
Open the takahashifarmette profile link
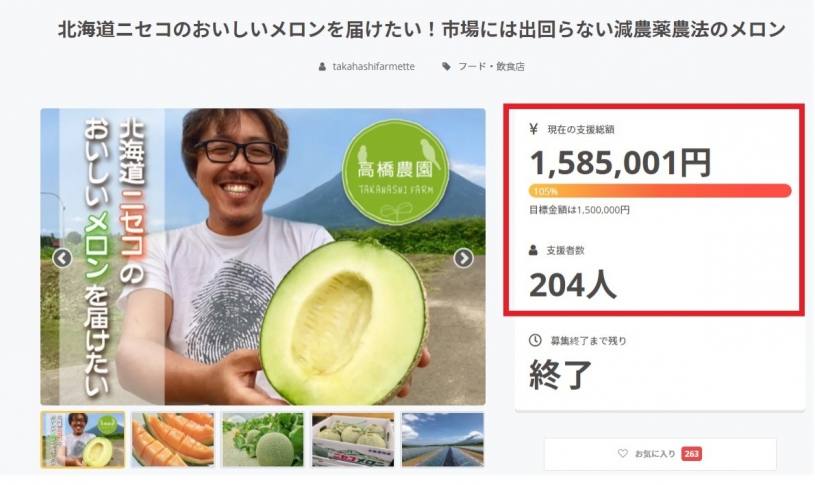[x=374, y=67]
